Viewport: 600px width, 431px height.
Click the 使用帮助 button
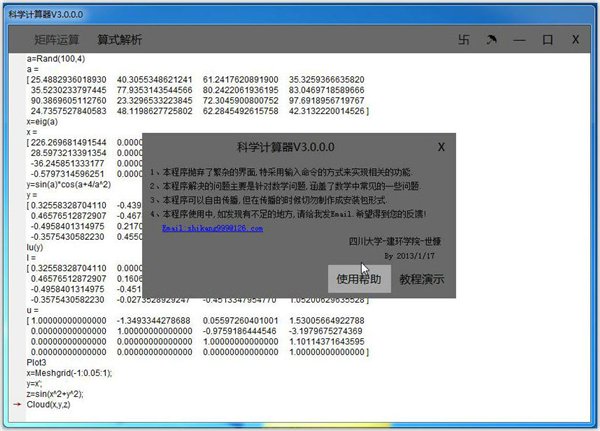pos(359,279)
